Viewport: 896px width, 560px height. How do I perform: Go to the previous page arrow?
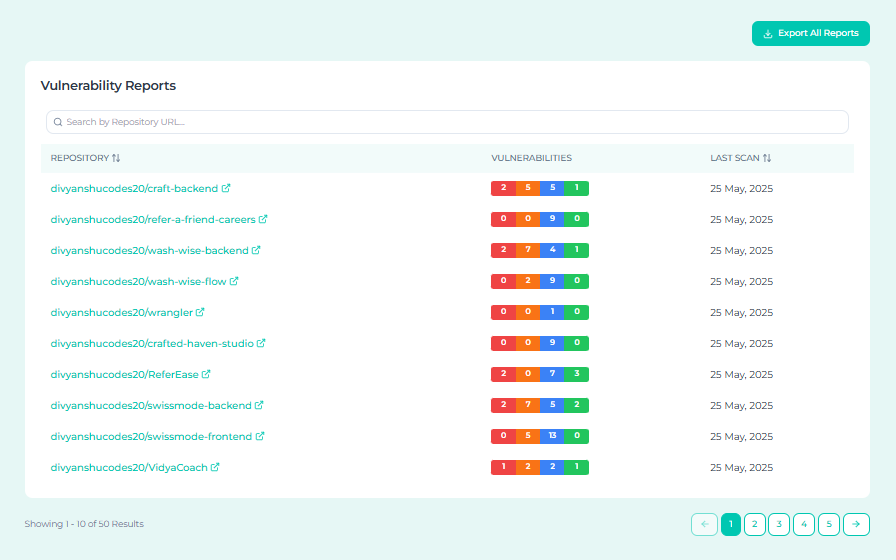704,524
